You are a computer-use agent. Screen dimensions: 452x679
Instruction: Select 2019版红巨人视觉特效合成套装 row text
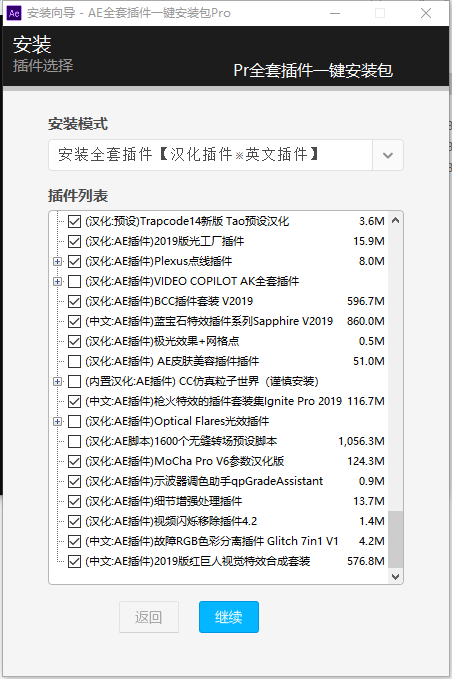(x=197, y=562)
